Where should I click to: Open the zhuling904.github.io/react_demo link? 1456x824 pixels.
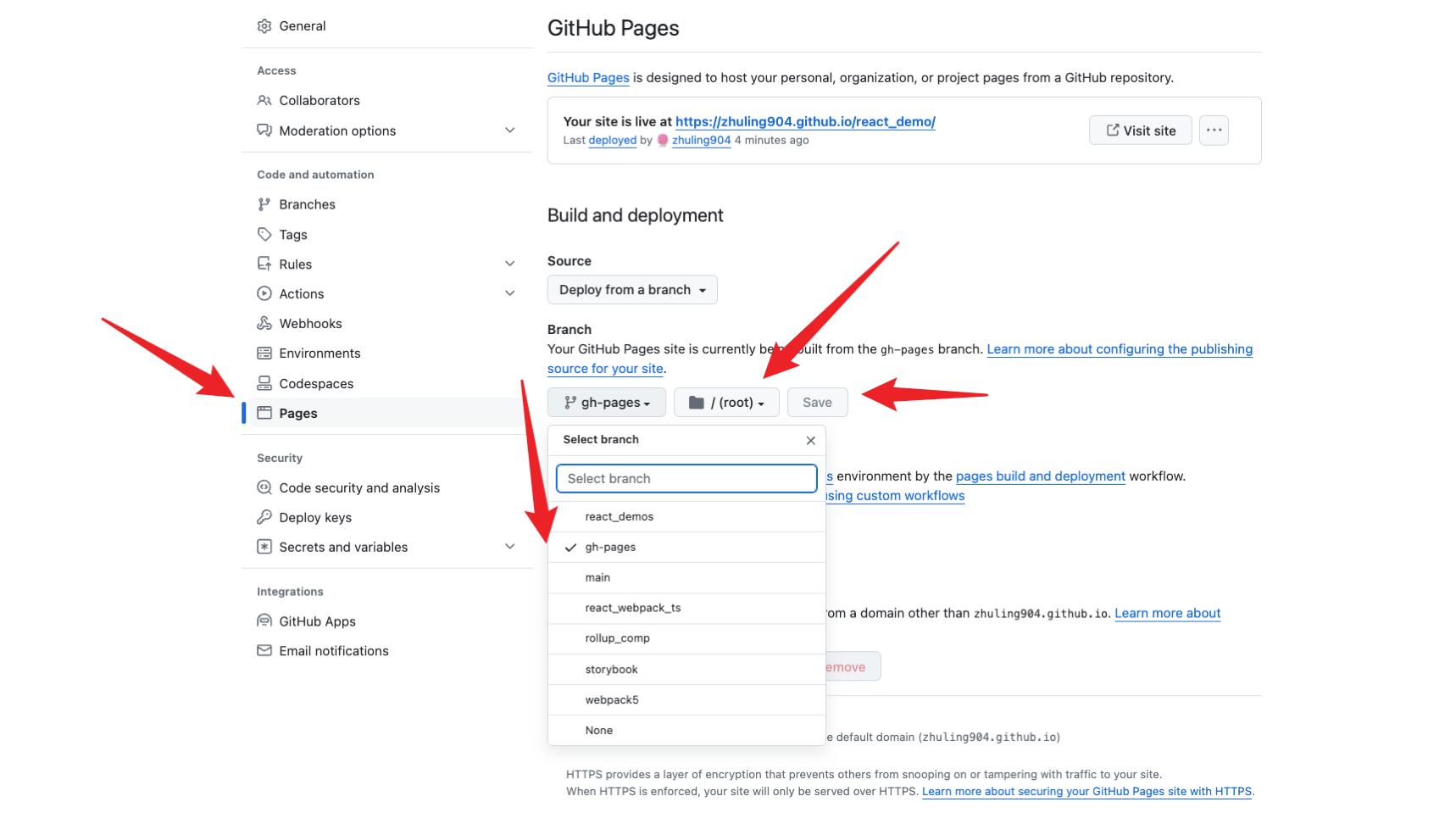coord(805,121)
